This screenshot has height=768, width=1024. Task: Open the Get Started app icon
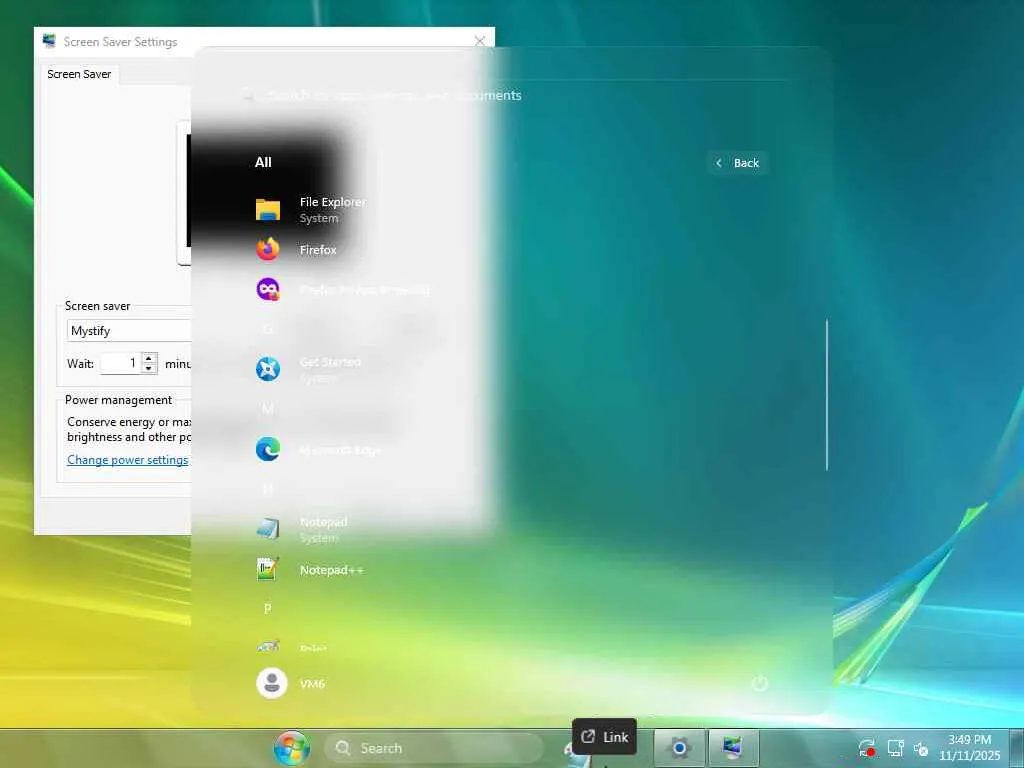point(268,369)
